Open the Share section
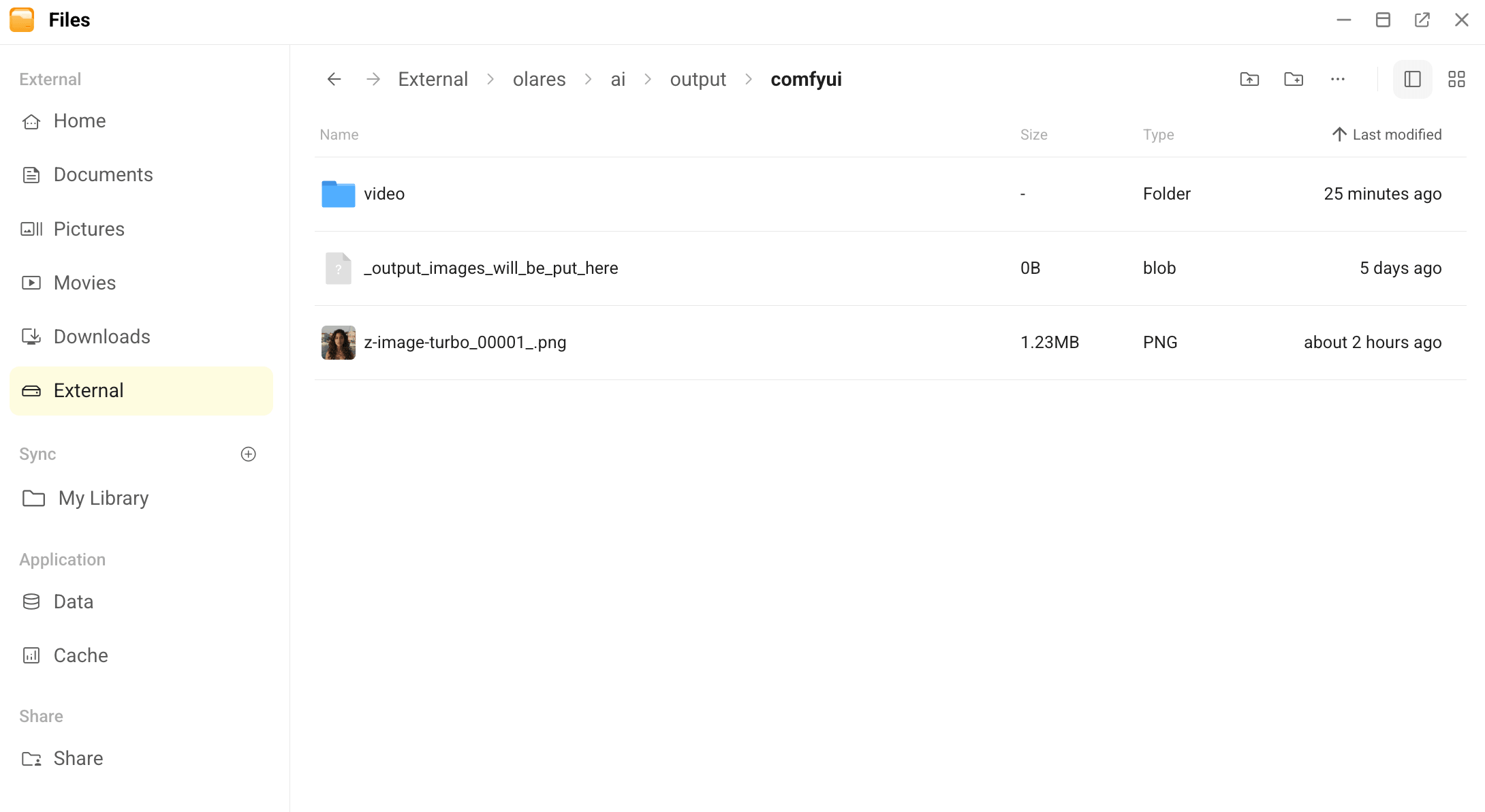The image size is (1485, 812). point(77,758)
